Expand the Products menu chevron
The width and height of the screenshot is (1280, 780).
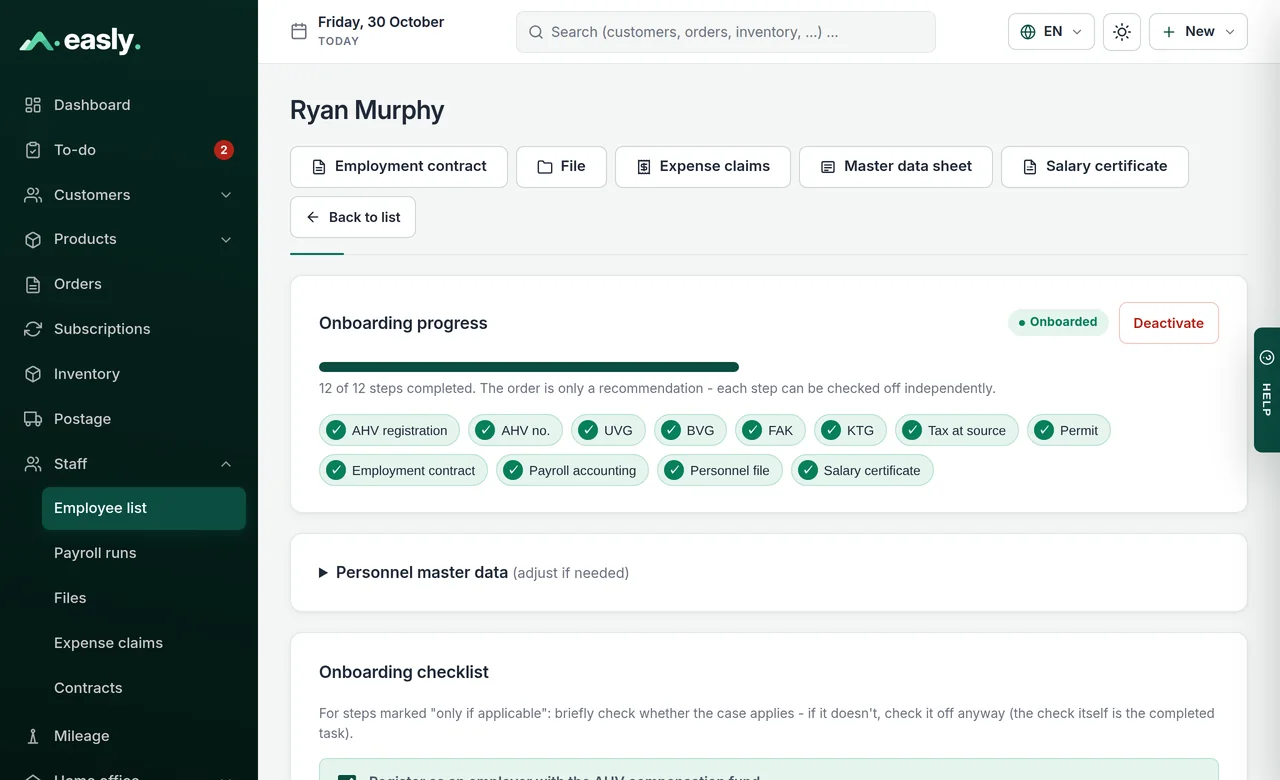coord(226,240)
